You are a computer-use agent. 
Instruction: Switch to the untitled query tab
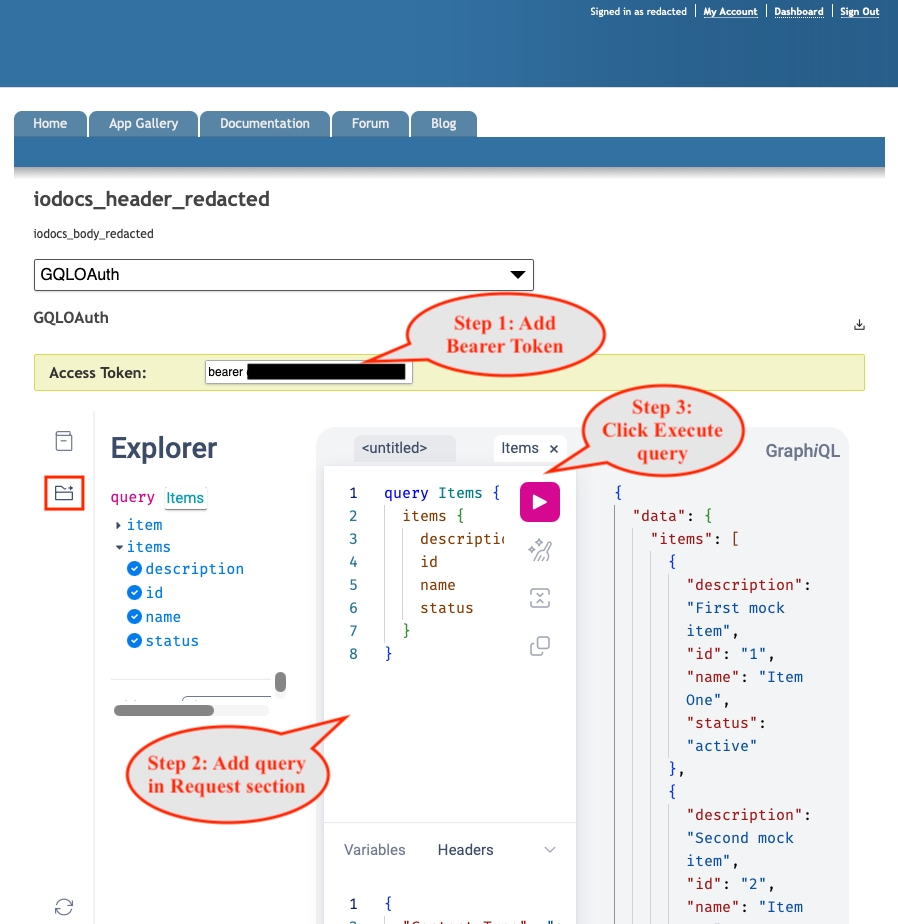pyautogui.click(x=394, y=448)
